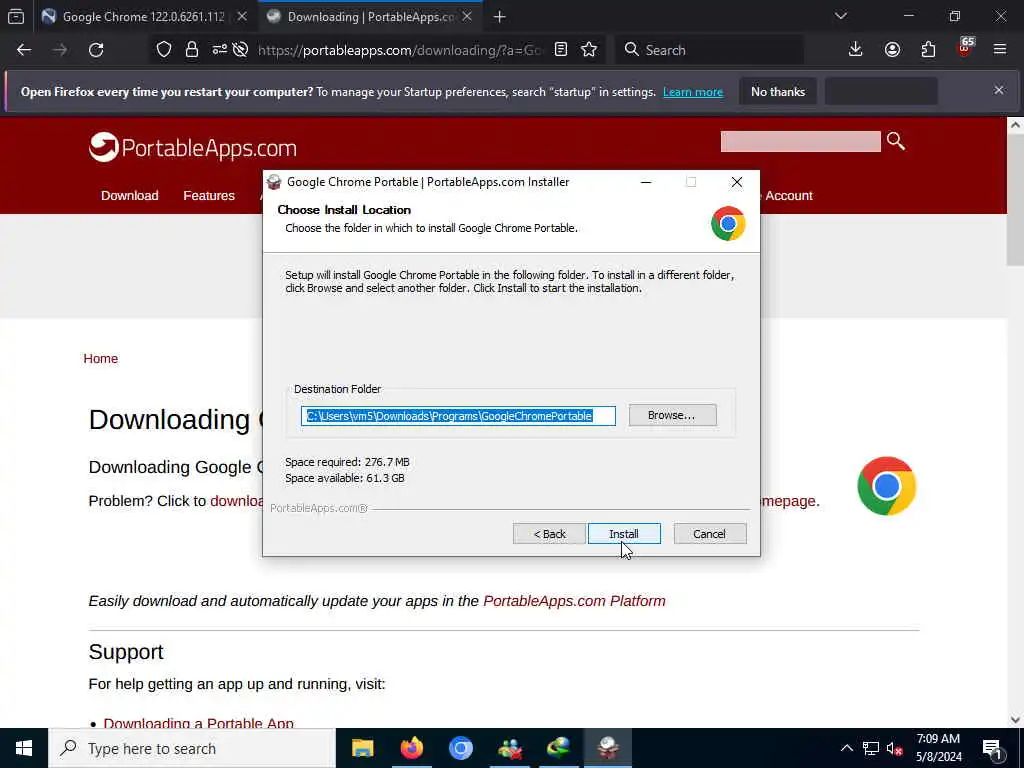Viewport: 1024px width, 768px height.
Task: Click No thanks on startup notification
Action: point(778,92)
